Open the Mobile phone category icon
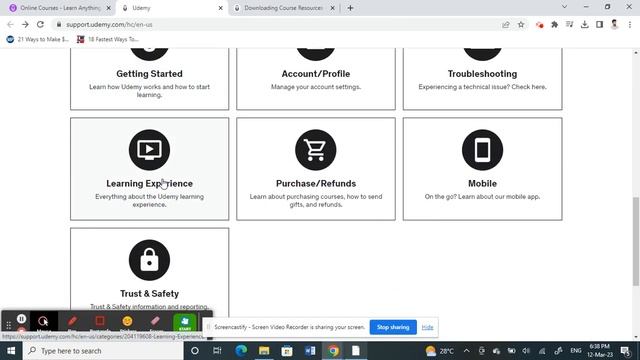This screenshot has height=360, width=640. [x=482, y=150]
